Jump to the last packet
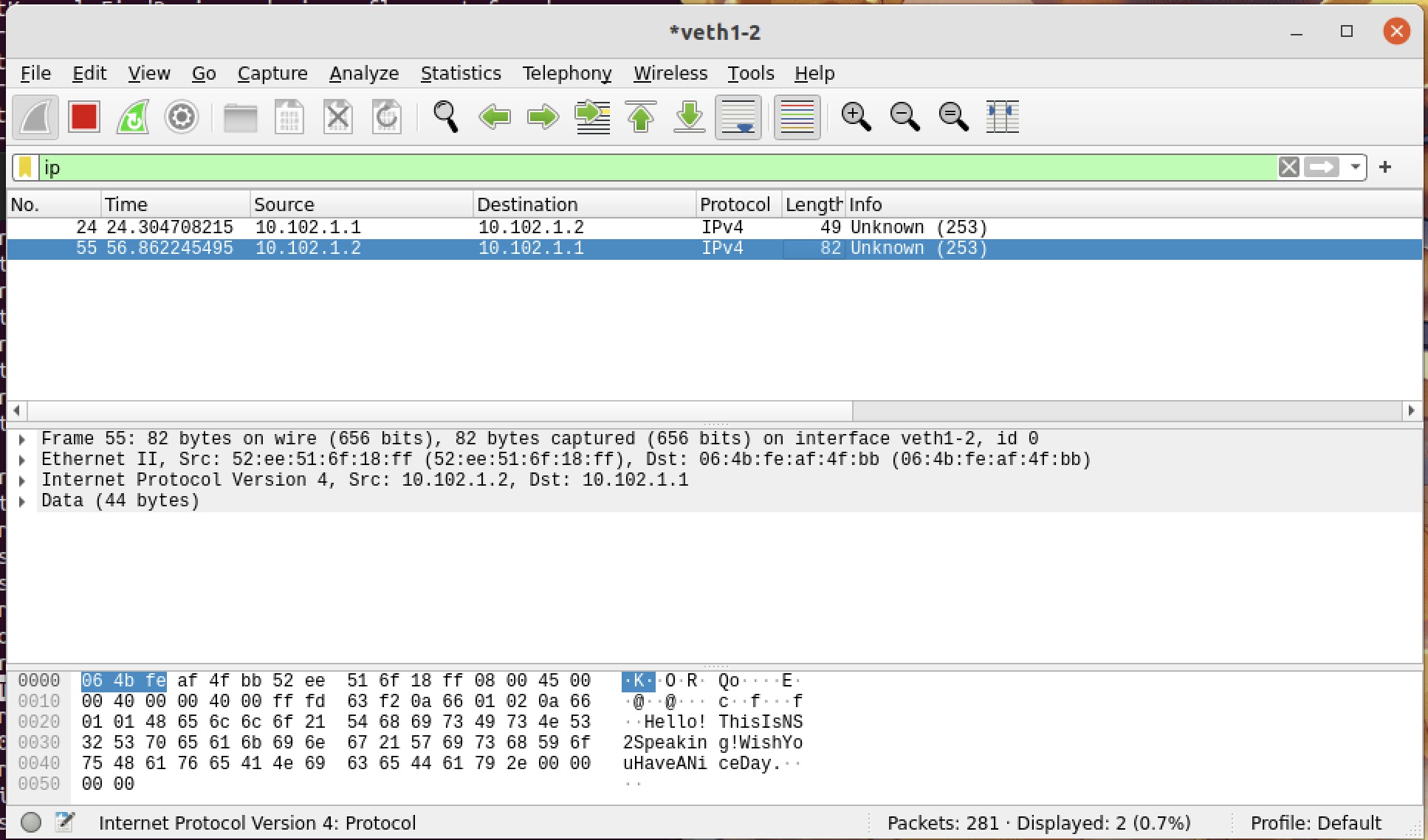 (x=690, y=117)
